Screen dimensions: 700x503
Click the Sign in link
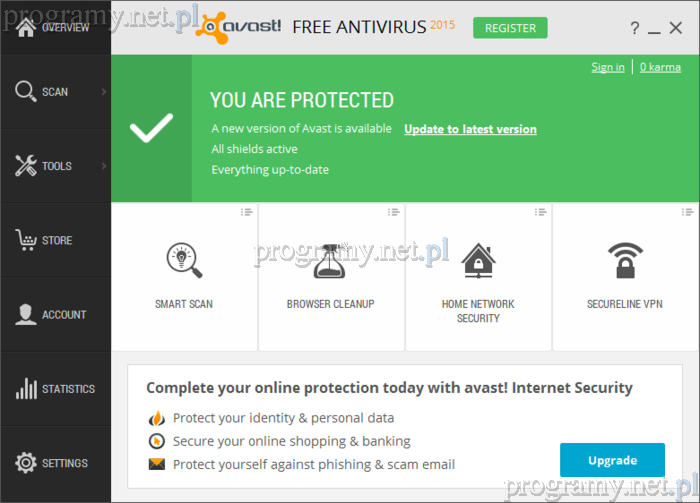(x=608, y=67)
